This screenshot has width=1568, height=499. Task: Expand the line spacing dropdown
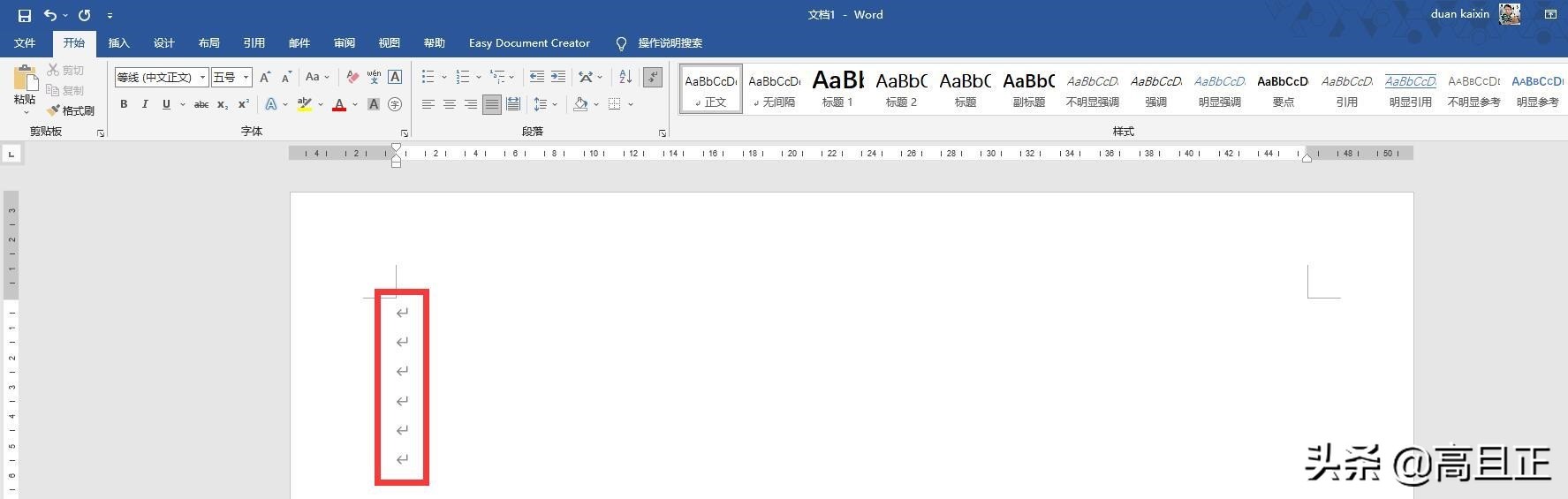[555, 104]
